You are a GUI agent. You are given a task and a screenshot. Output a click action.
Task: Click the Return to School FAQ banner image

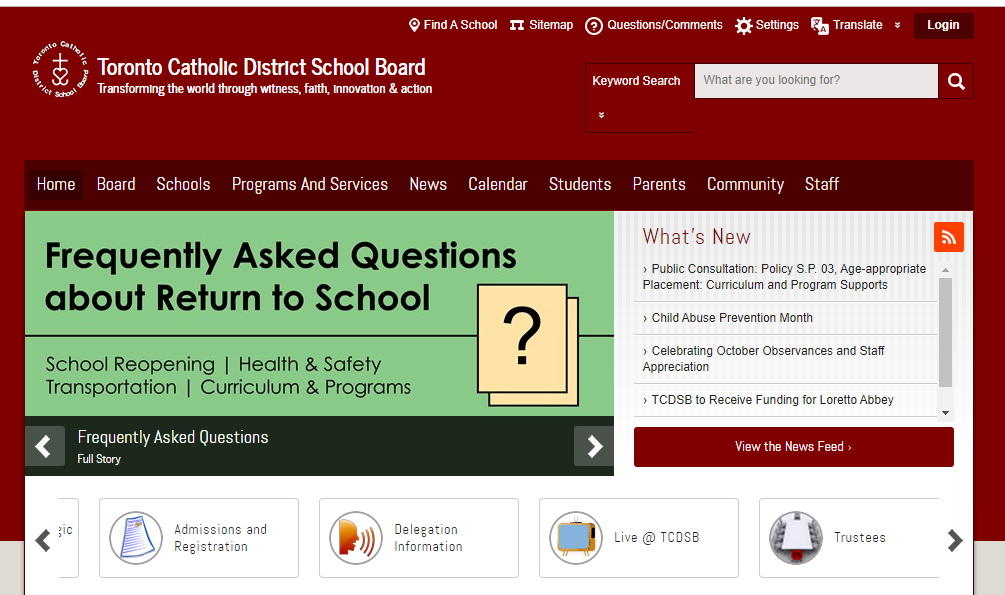click(x=319, y=314)
